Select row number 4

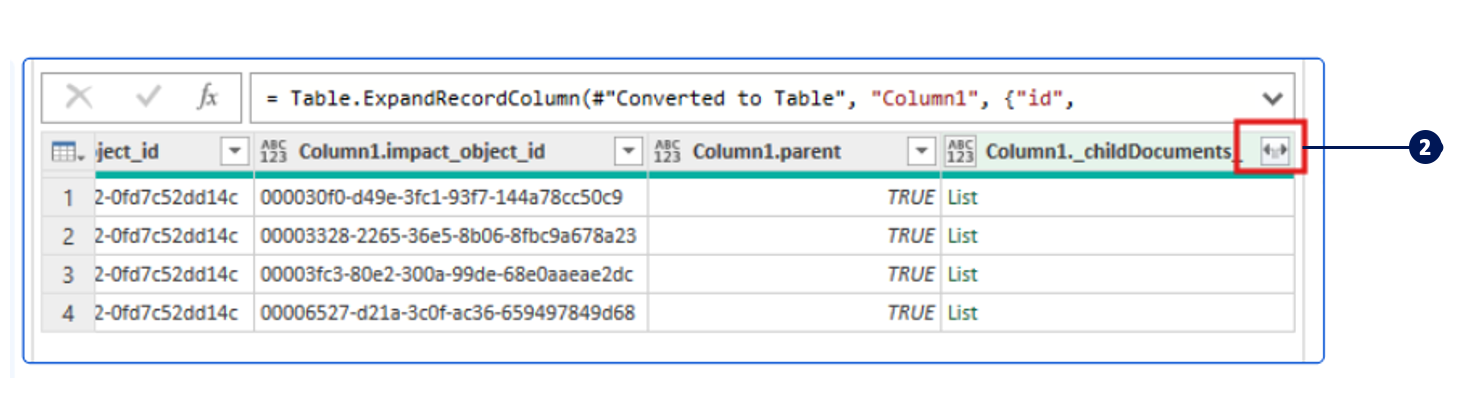[68, 313]
